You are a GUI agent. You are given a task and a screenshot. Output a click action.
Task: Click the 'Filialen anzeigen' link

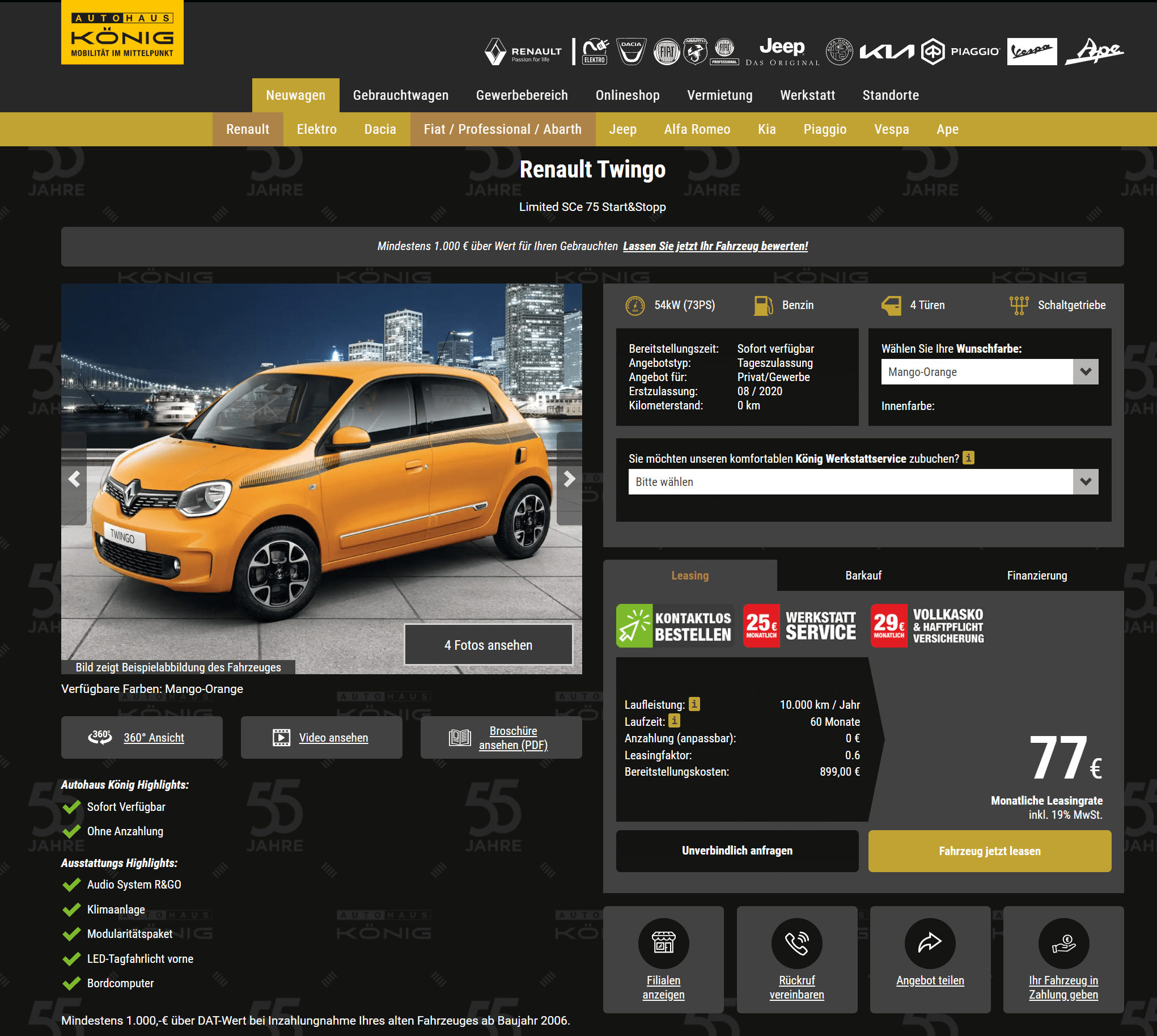point(664,988)
